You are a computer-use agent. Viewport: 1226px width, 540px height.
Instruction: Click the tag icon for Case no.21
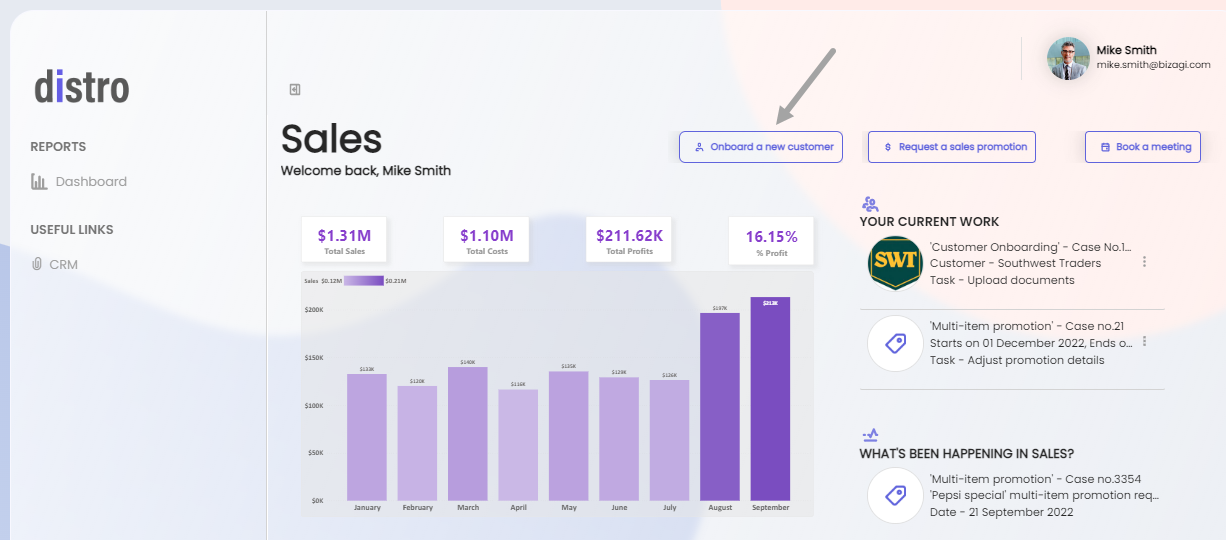tap(895, 344)
